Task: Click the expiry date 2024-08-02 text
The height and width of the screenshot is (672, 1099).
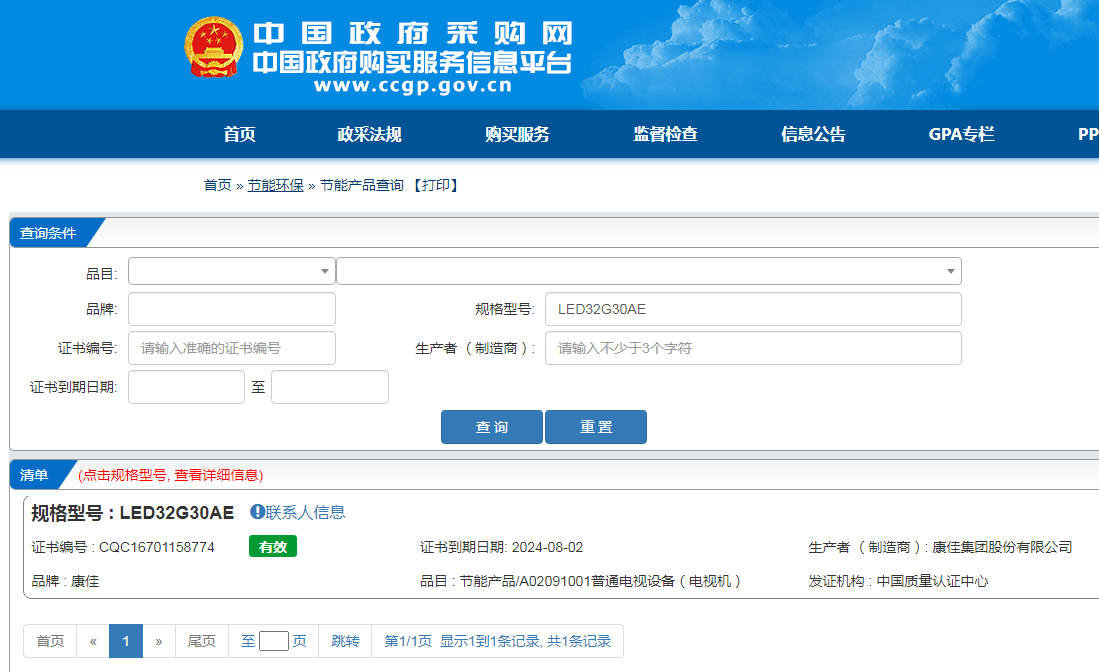Action: tap(547, 547)
